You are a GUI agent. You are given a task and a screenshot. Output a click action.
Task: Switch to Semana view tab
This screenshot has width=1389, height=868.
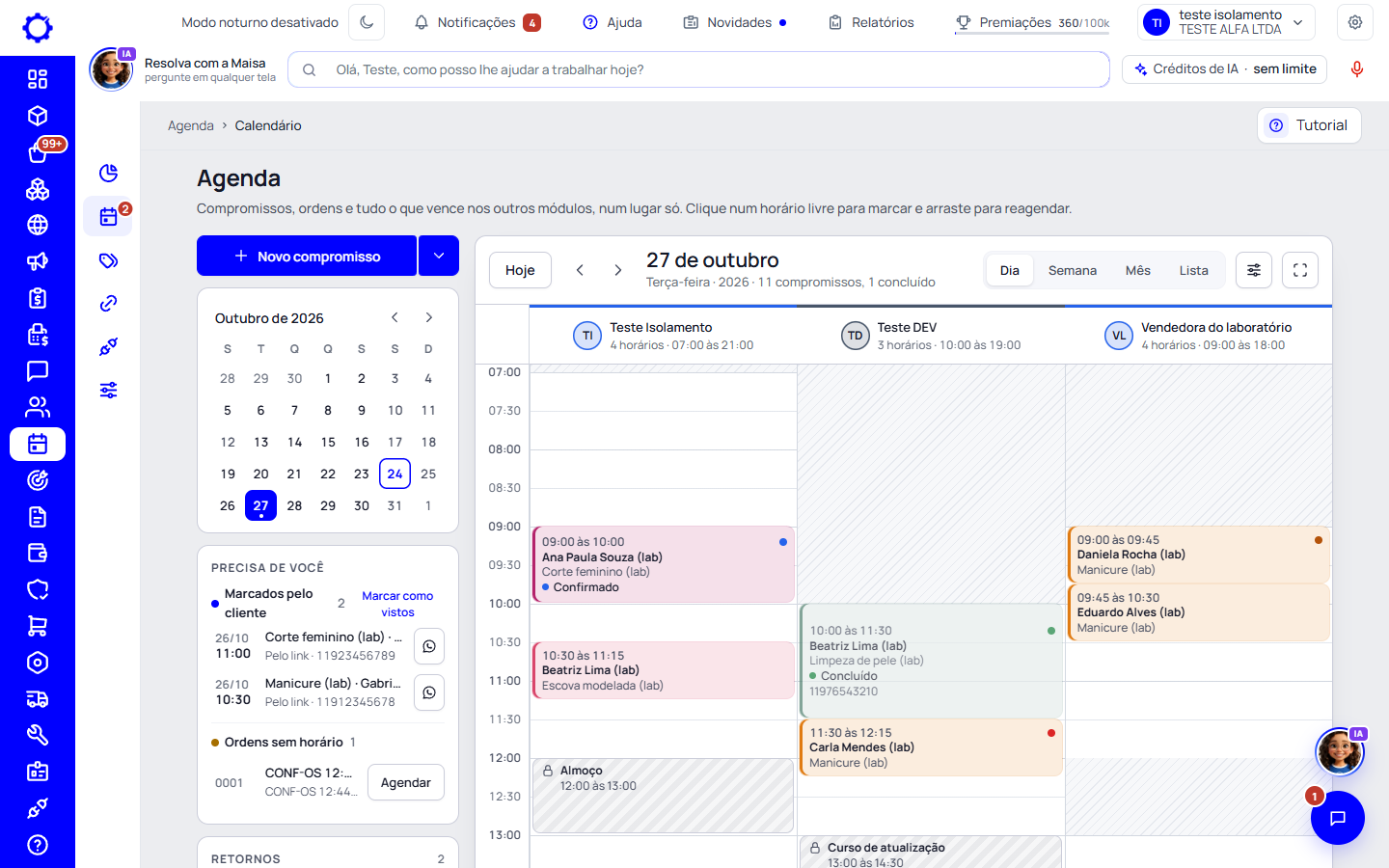click(1073, 270)
